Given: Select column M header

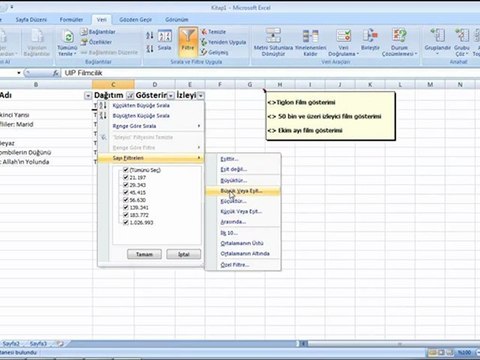Looking at the screenshot, I should click(430, 85).
